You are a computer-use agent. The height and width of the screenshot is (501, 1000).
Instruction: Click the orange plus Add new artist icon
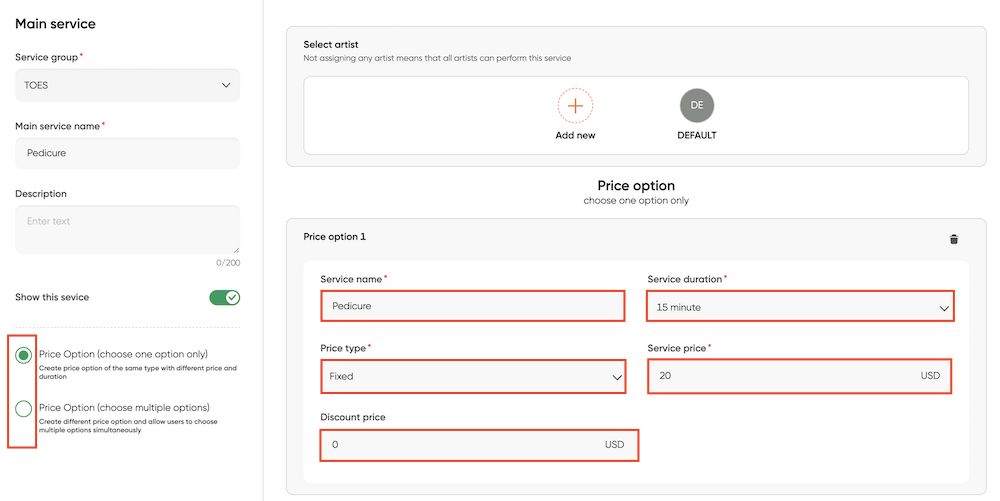coord(575,106)
